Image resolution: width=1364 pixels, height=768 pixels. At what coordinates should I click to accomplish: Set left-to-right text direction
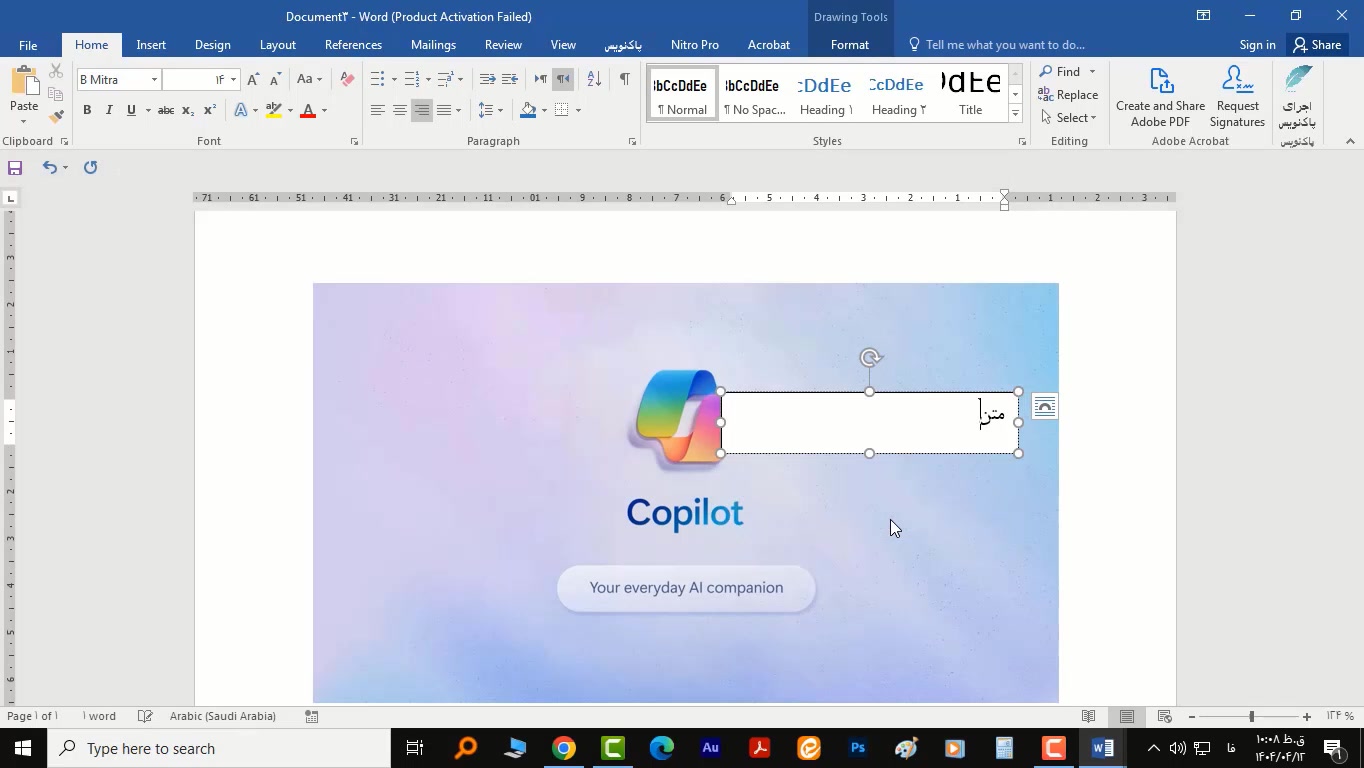click(x=541, y=80)
